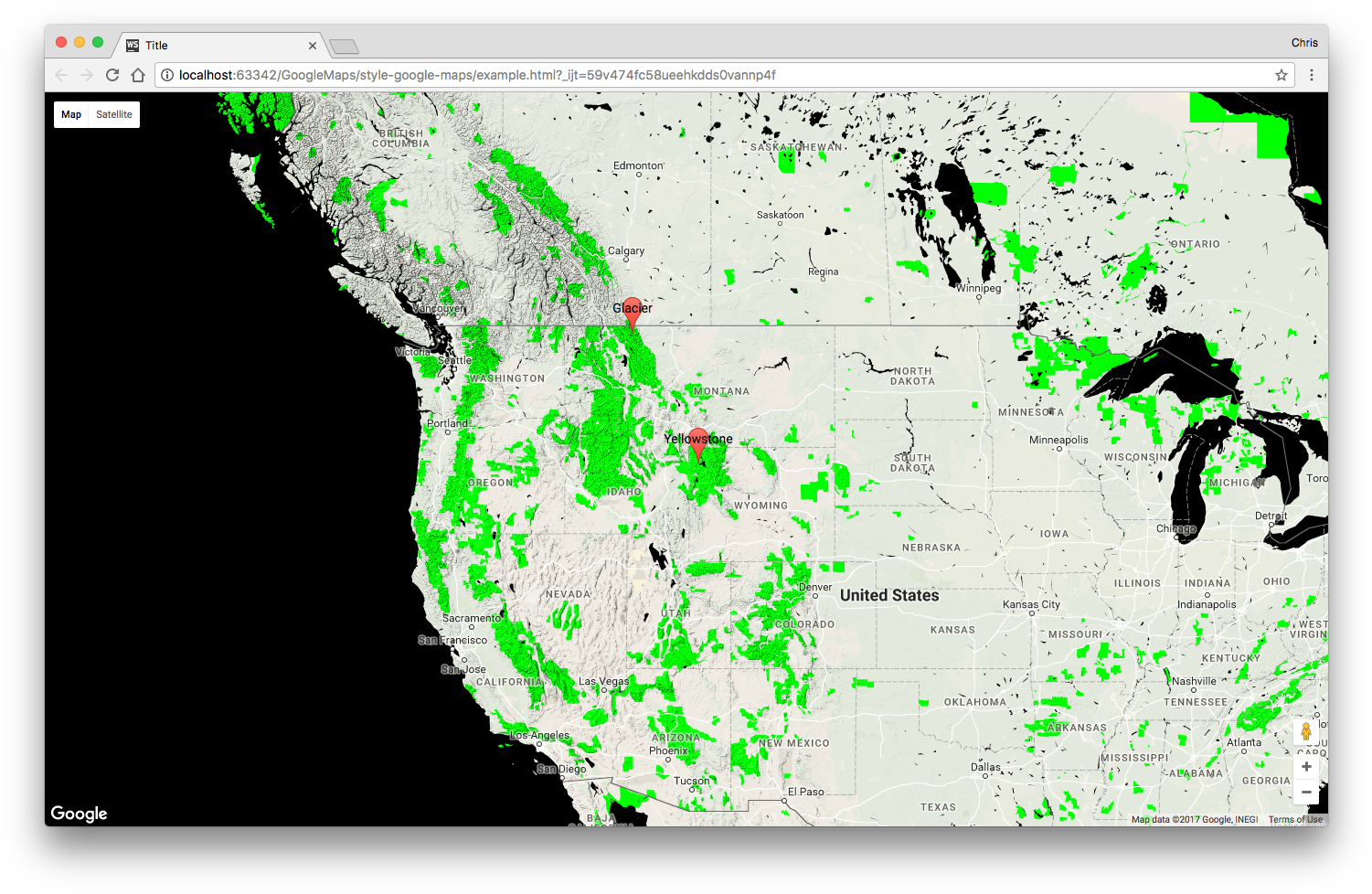Screen dimensions: 1372x894
Task: Click the Regina city label
Action: click(823, 271)
